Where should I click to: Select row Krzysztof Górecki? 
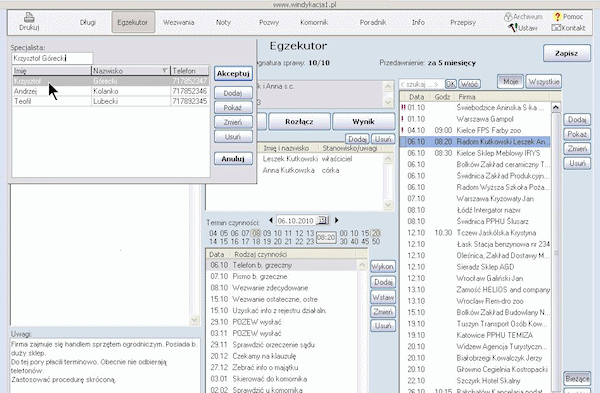[x=111, y=81]
